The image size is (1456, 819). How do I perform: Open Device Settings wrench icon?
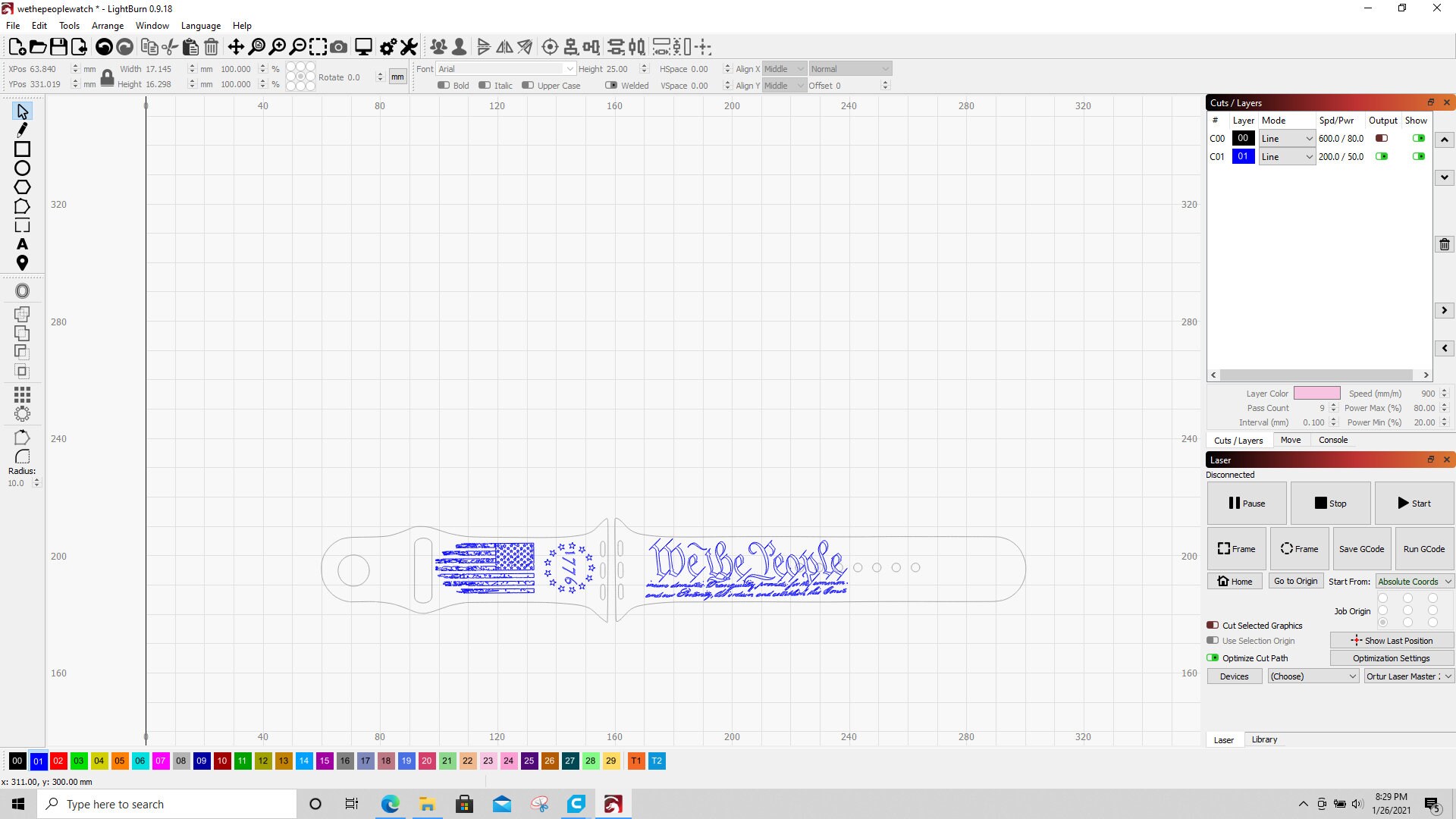(409, 47)
